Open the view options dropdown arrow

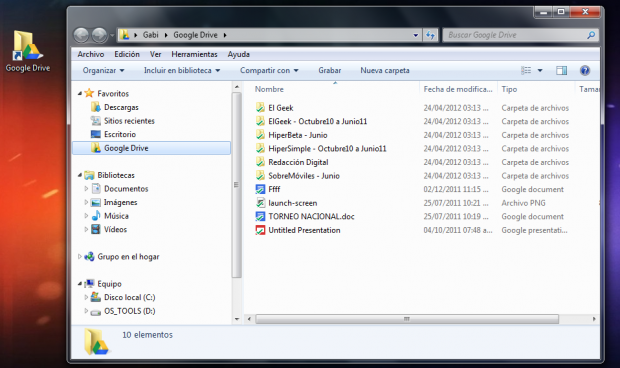pyautogui.click(x=540, y=70)
